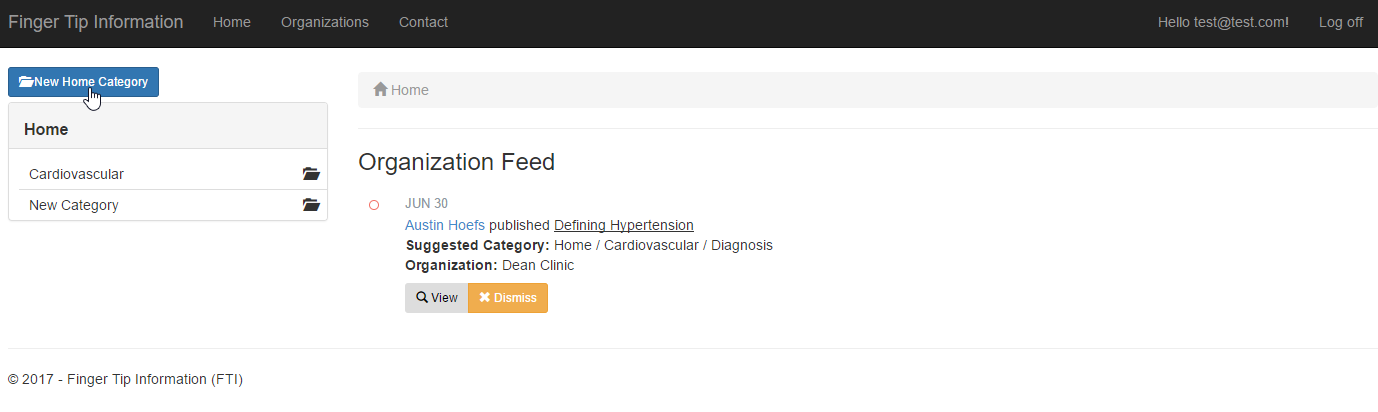Screen dimensions: 1378x412
Task: Create a New Home Category
Action: pos(83,82)
